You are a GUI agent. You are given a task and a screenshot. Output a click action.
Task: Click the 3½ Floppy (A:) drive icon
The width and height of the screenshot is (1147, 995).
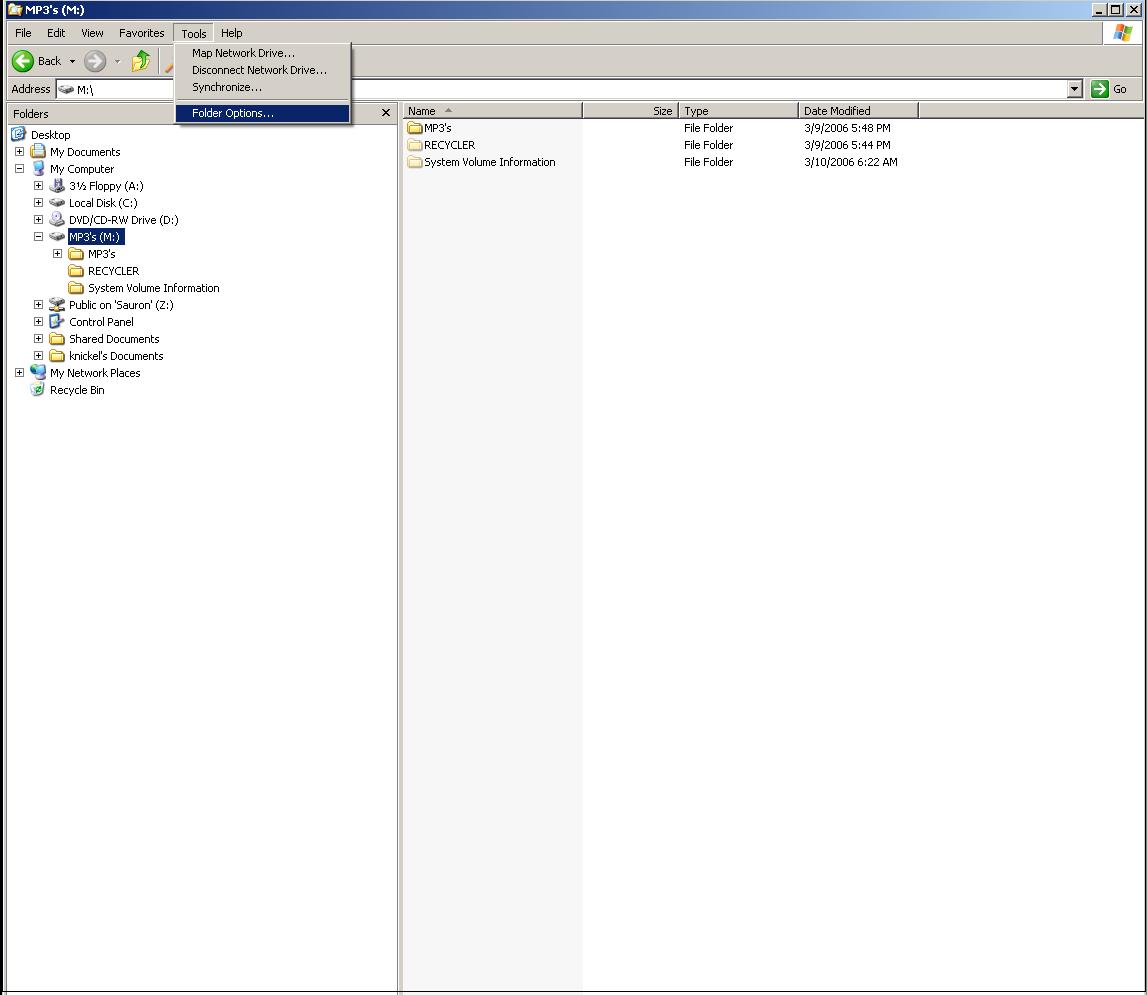[x=57, y=186]
